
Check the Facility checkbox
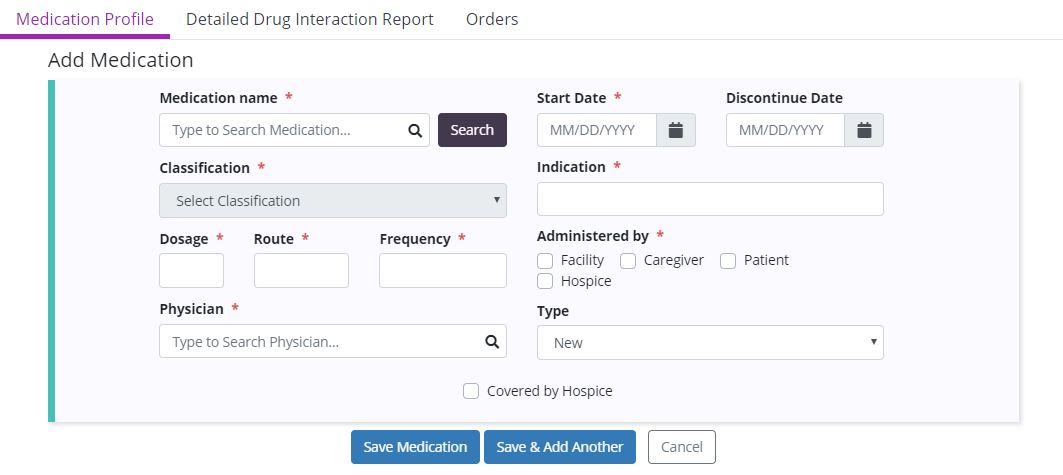pyautogui.click(x=545, y=261)
